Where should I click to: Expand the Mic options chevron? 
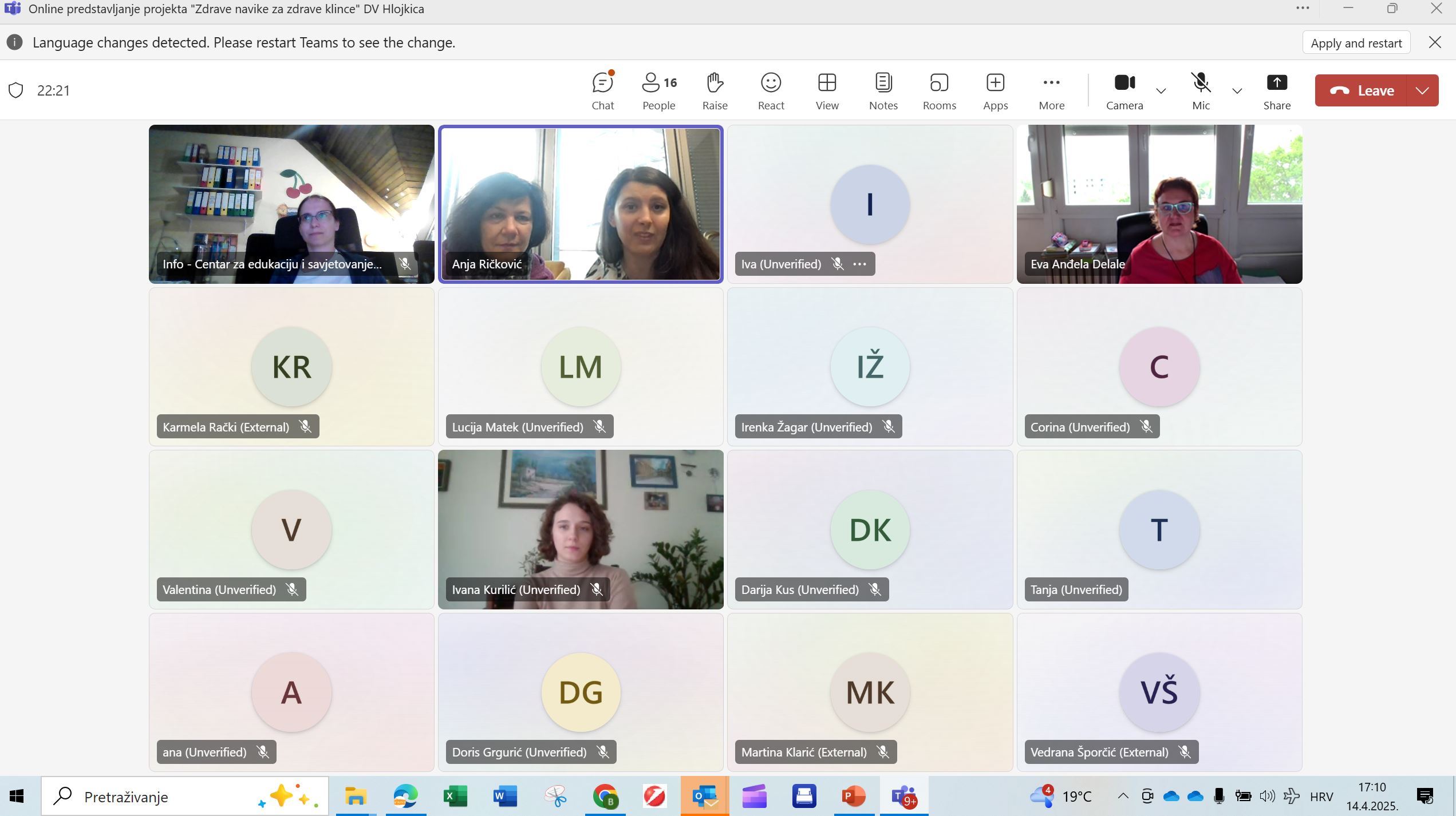[1237, 91]
